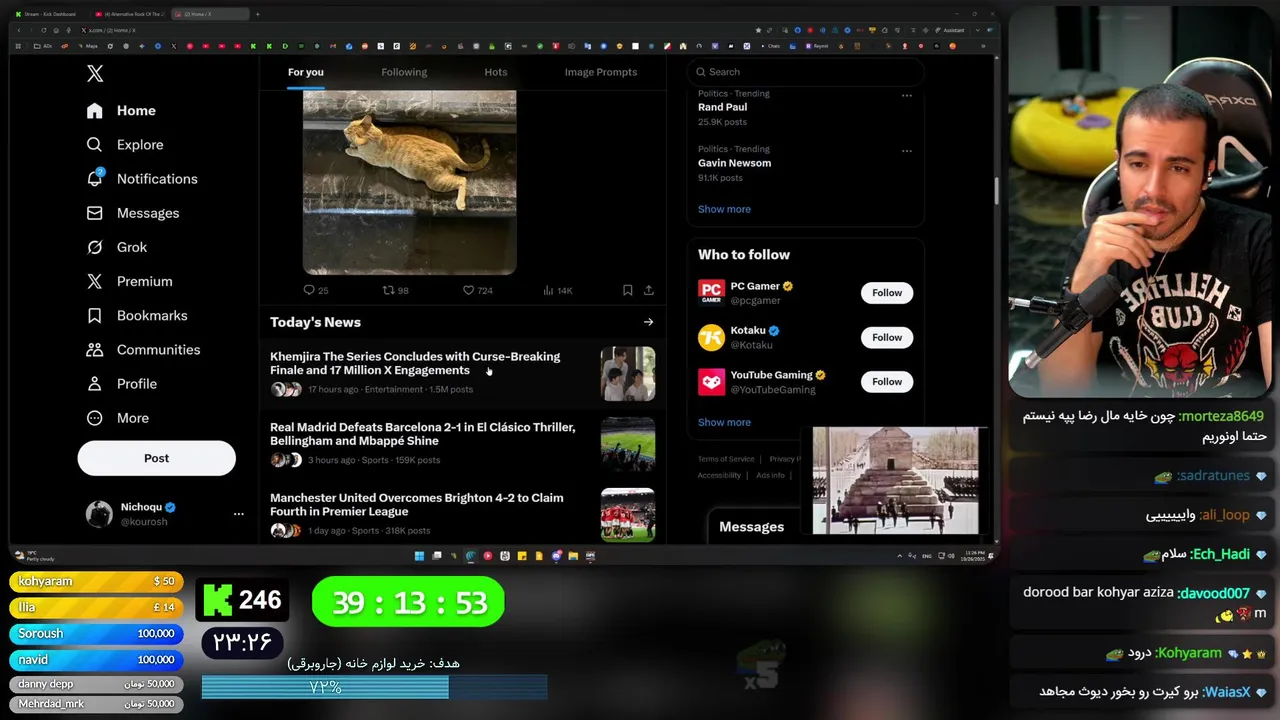Switch to the Hots tab
1280x720 pixels.
(496, 72)
